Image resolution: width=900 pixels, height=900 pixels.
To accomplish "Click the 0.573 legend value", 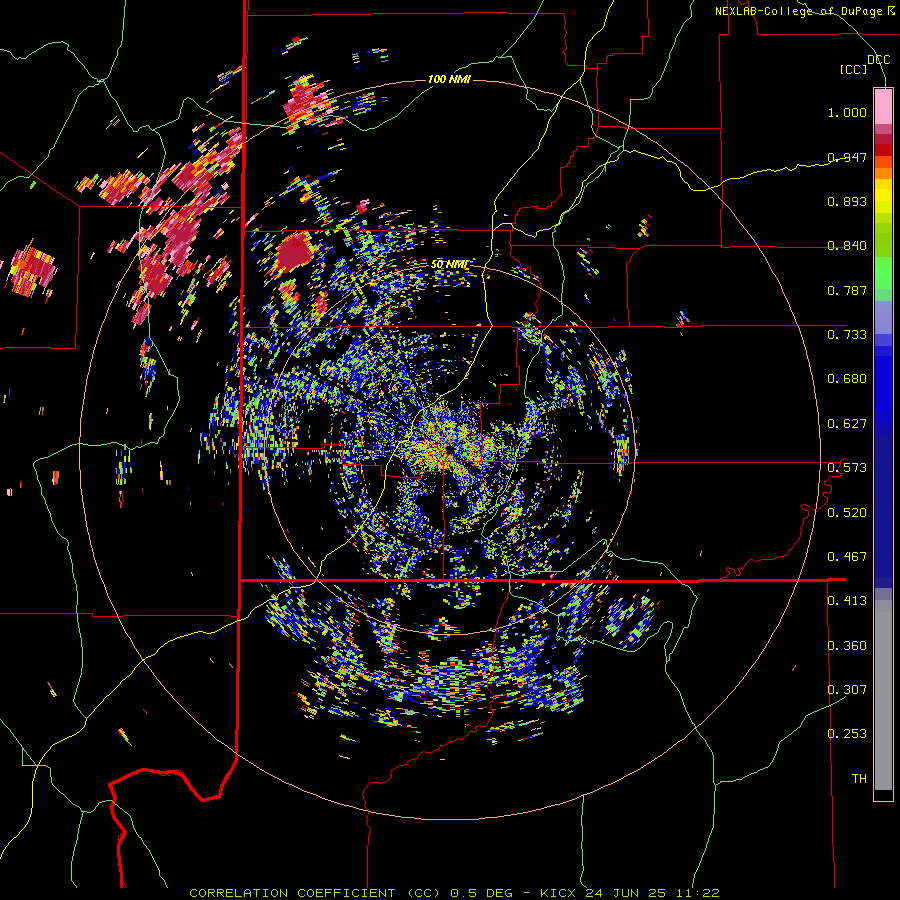I will (x=847, y=467).
